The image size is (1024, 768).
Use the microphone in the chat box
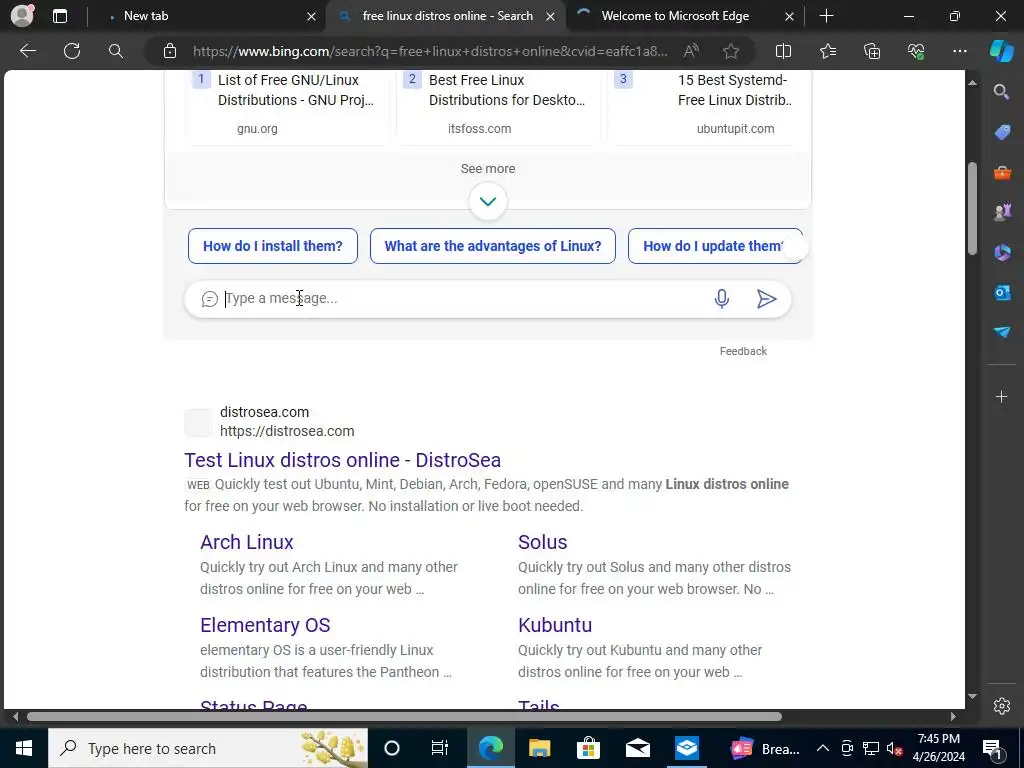[x=722, y=298]
